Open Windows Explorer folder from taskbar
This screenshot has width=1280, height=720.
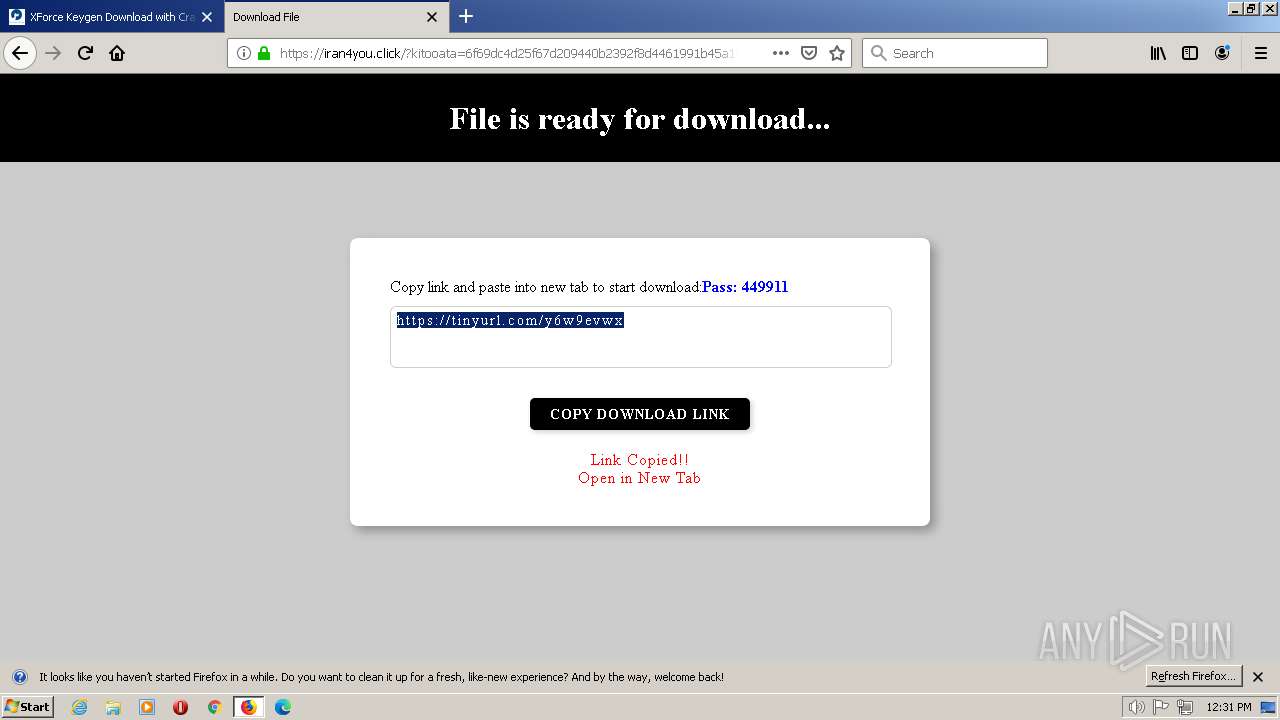coord(113,707)
